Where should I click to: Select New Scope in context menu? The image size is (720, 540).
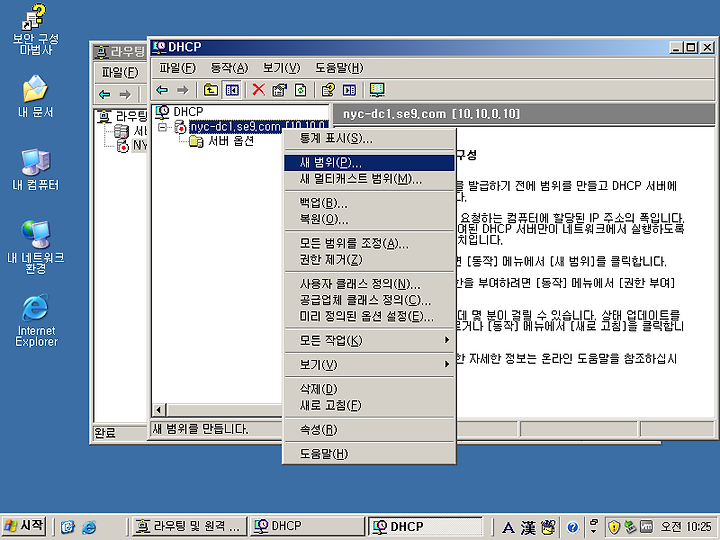pos(369,163)
